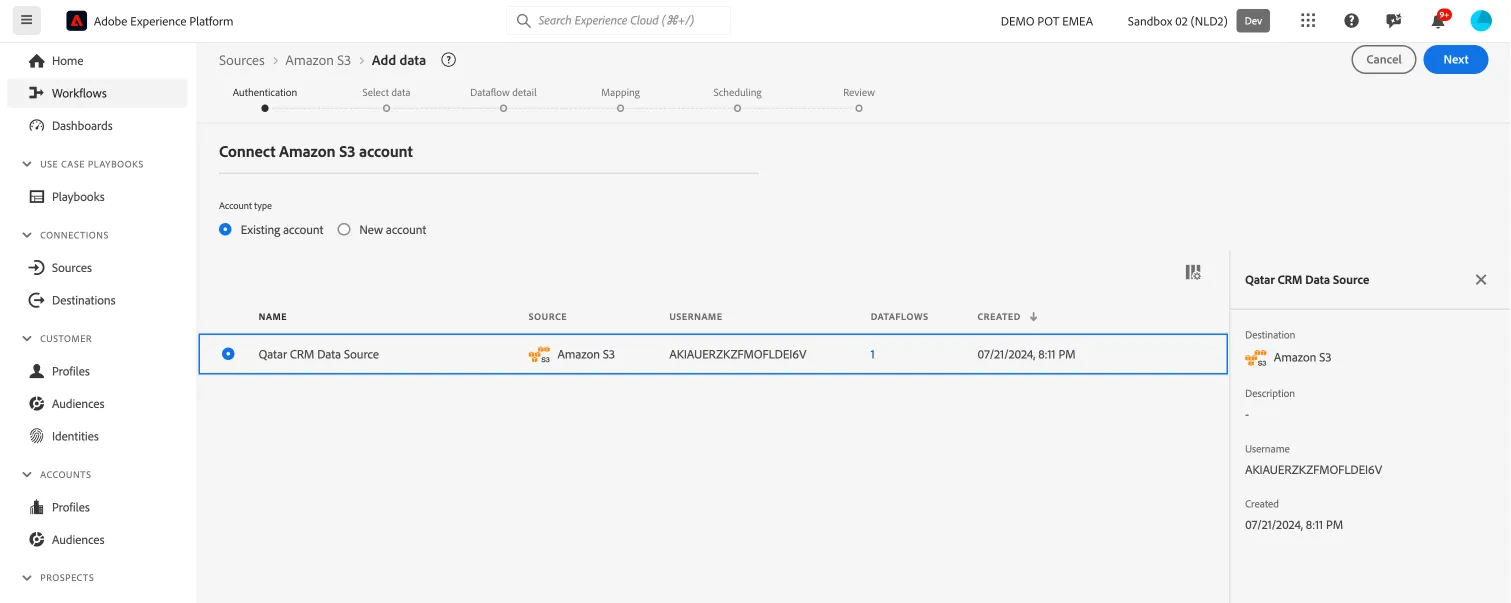Open the feedback chat icon

click(1394, 21)
